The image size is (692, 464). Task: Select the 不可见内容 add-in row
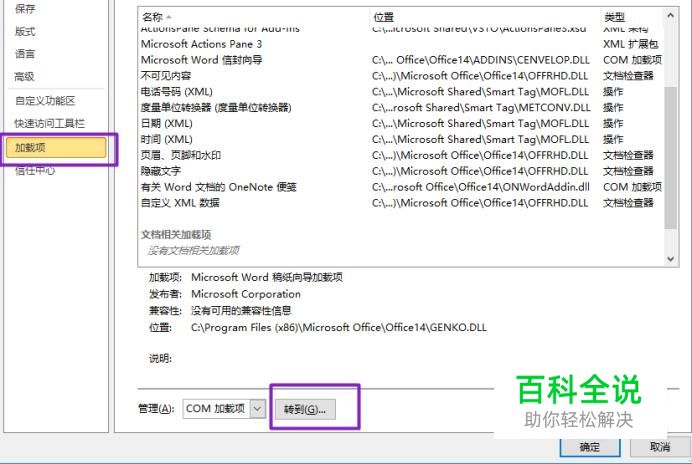tap(400, 76)
